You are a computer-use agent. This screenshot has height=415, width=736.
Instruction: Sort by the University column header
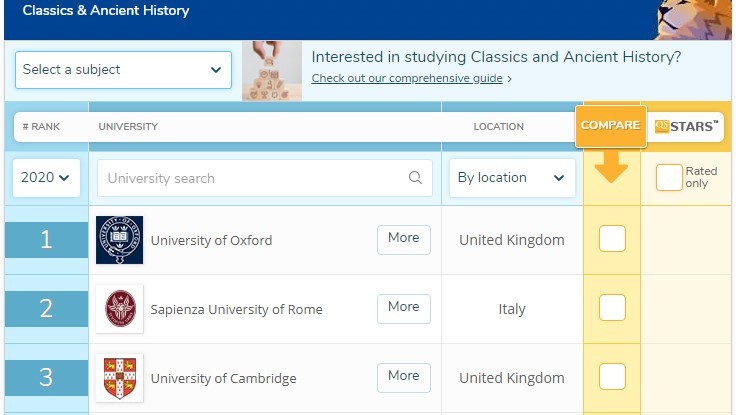click(x=128, y=127)
